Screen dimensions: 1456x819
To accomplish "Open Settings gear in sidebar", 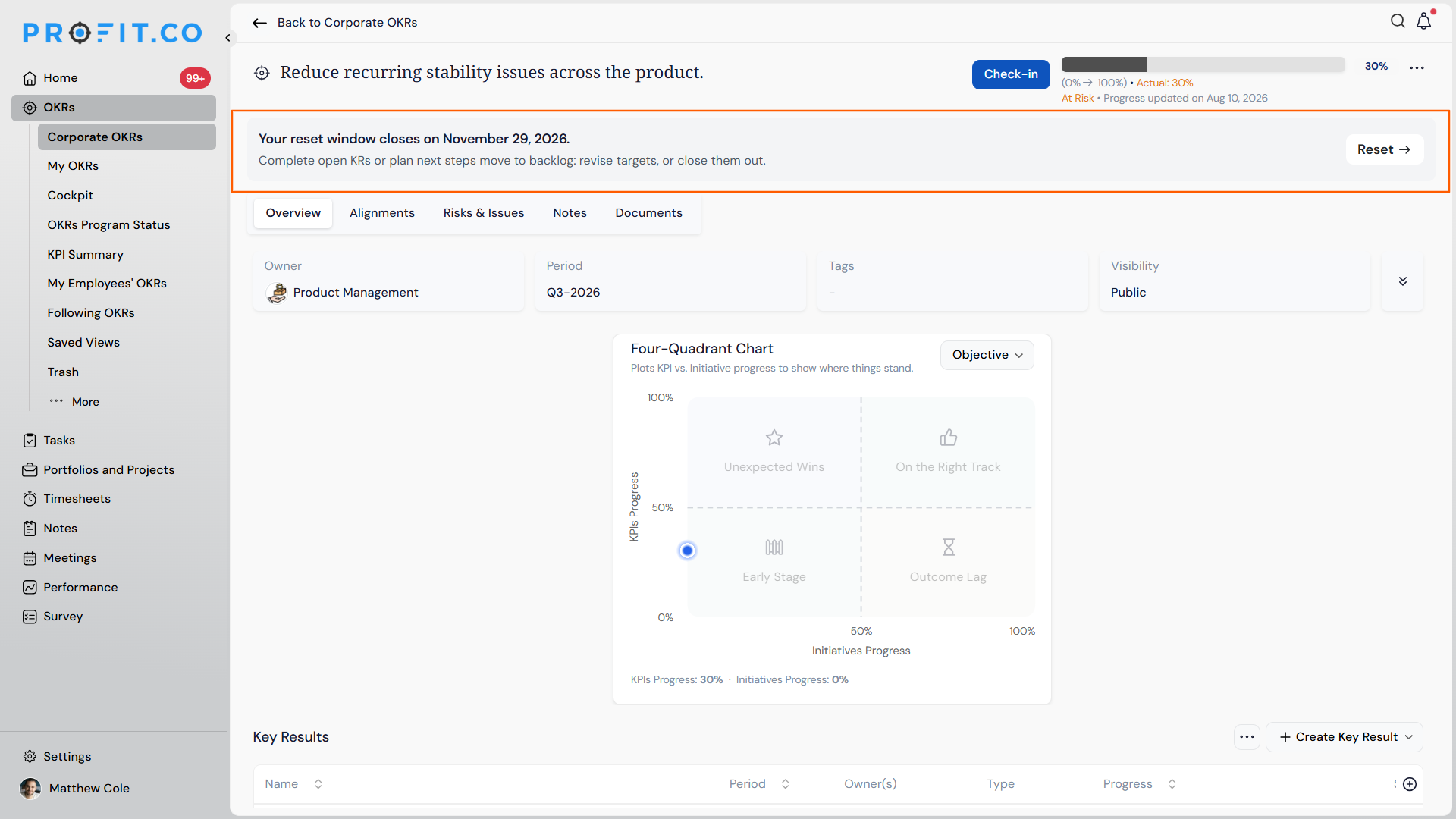I will (30, 757).
